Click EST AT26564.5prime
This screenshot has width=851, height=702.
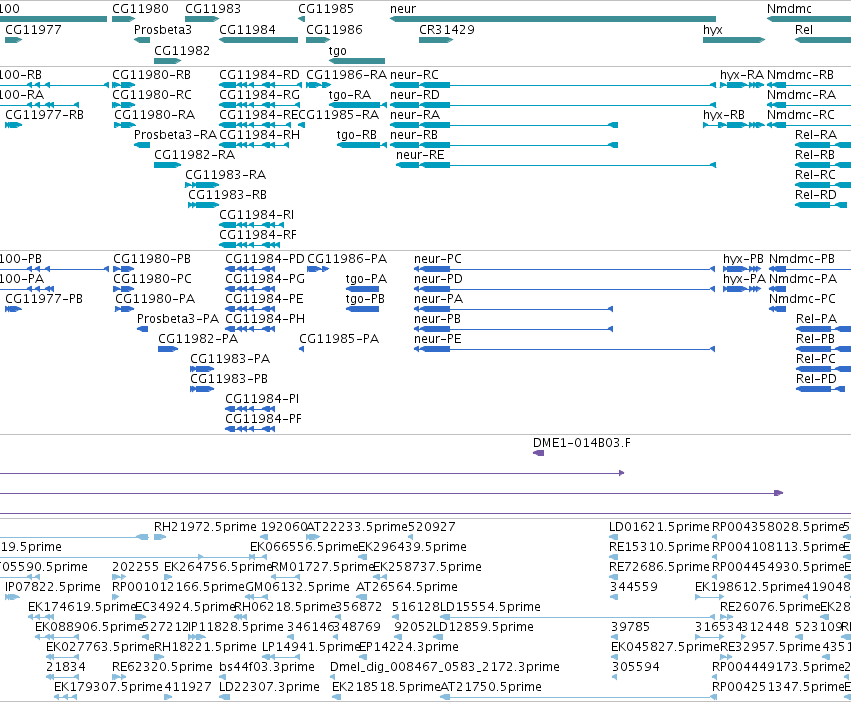pyautogui.click(x=407, y=587)
